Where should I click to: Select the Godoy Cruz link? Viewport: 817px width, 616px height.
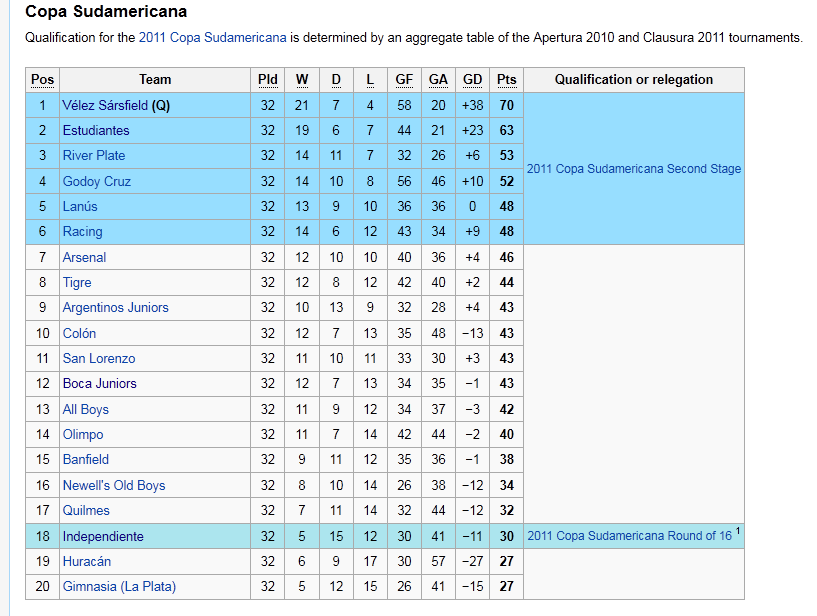[96, 181]
